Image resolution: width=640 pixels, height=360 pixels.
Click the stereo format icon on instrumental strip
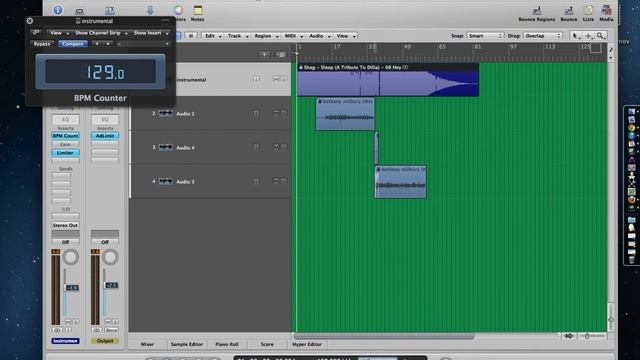[57, 330]
